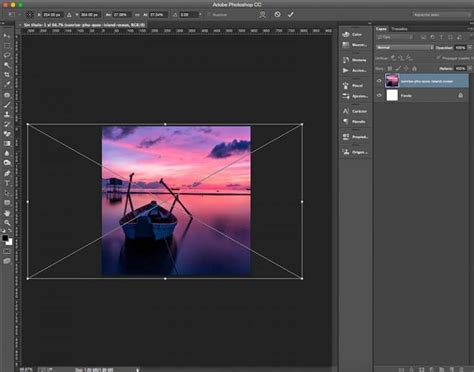Open the workspace switcher dropdown
Viewport: 474px width, 372px height.
pos(441,15)
